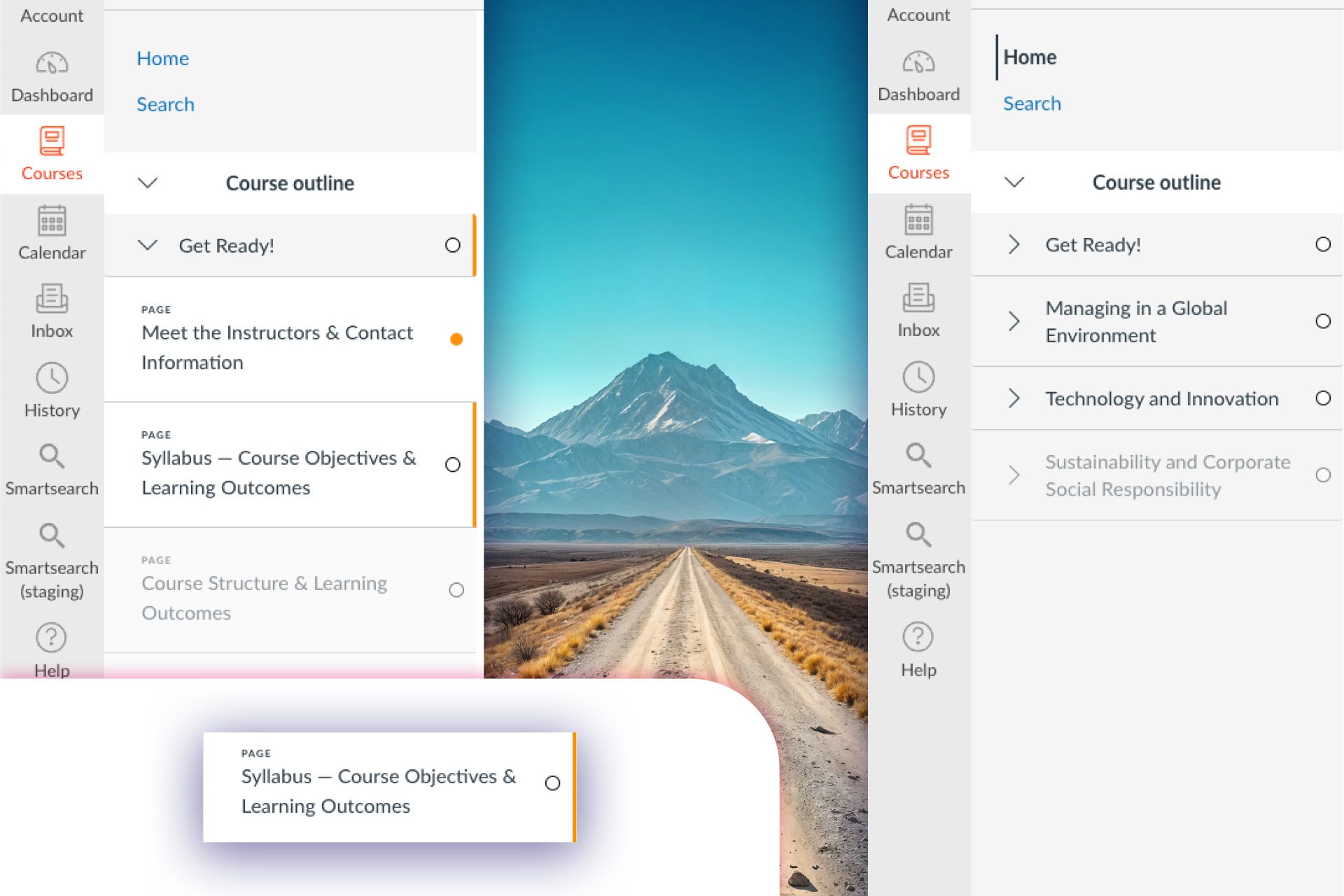This screenshot has height=896, width=1344.
Task: Select the completion circle for Technology and Innovation
Action: click(1324, 398)
